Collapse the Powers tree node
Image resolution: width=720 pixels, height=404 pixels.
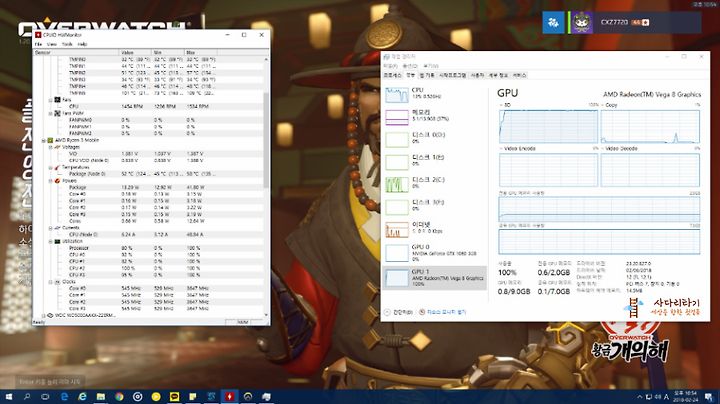tap(51, 181)
